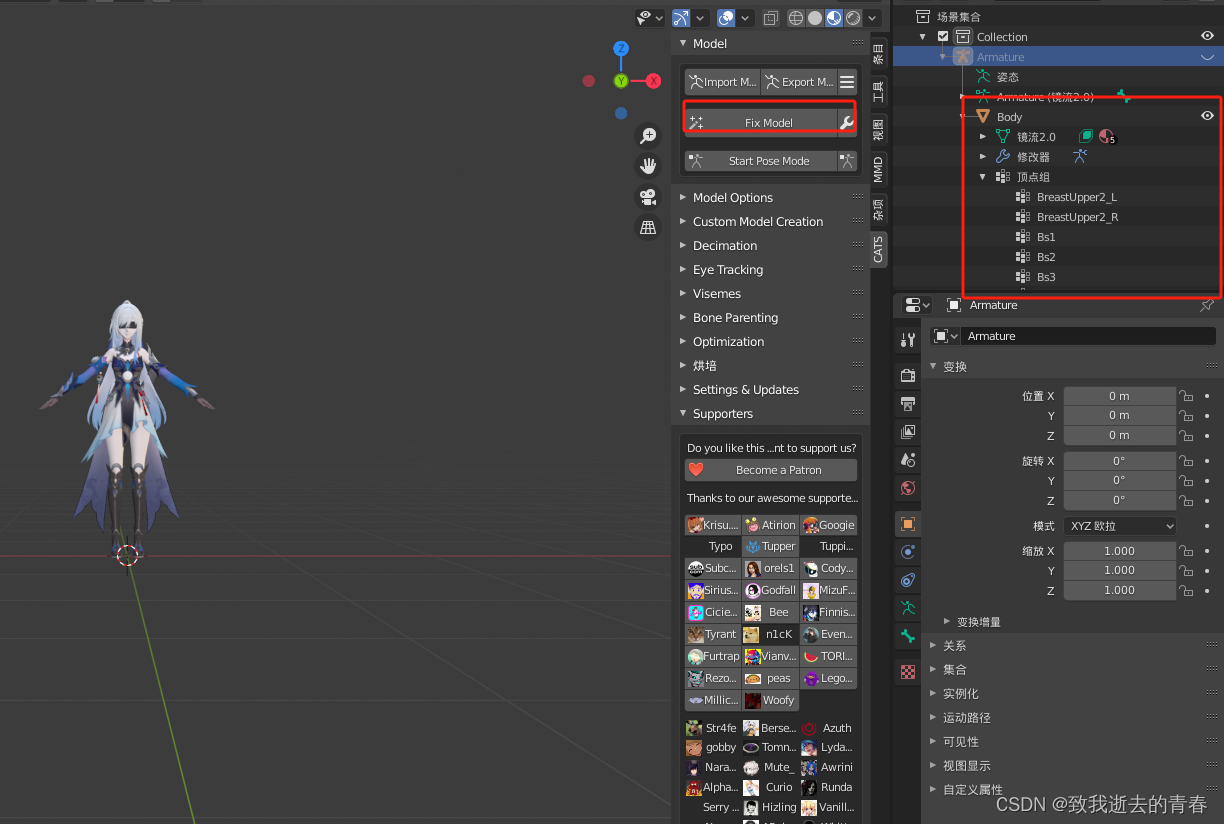Select material preview shading mode

(x=834, y=18)
